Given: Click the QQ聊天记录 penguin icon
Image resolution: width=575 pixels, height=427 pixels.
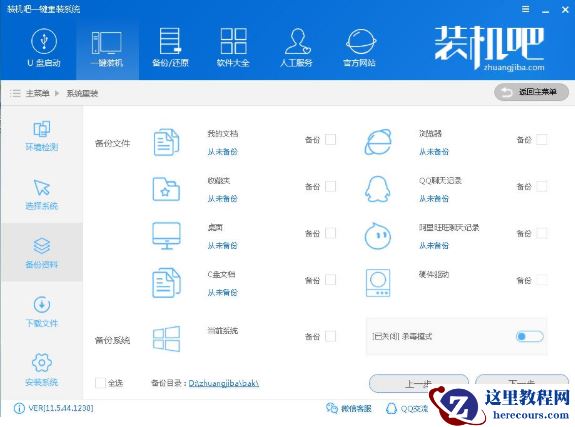Looking at the screenshot, I should pos(378,189).
